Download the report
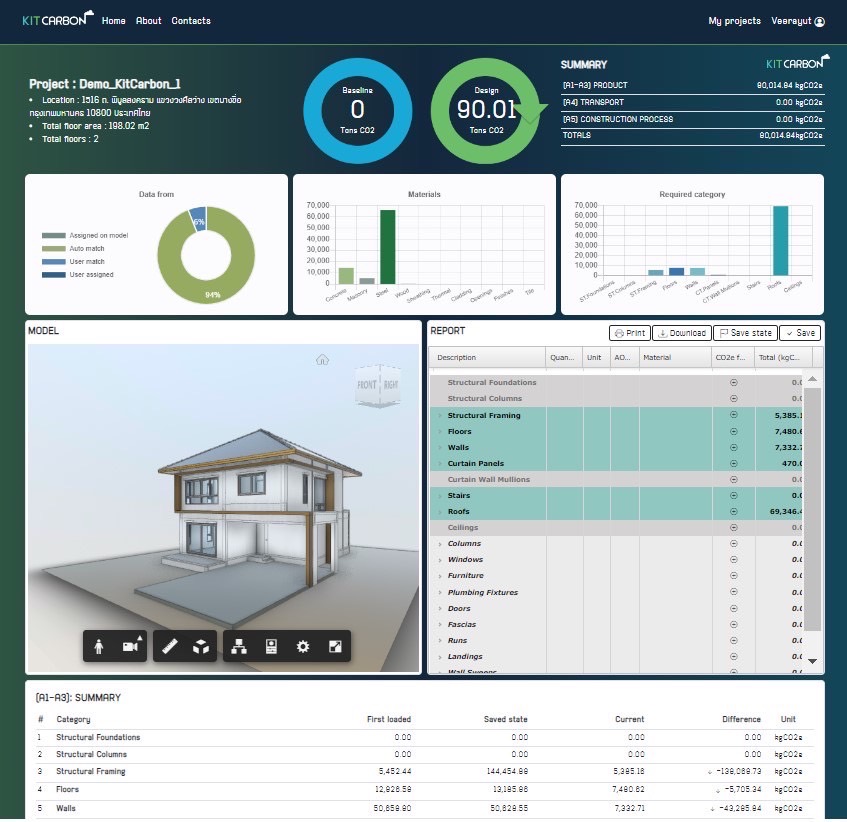 (682, 333)
